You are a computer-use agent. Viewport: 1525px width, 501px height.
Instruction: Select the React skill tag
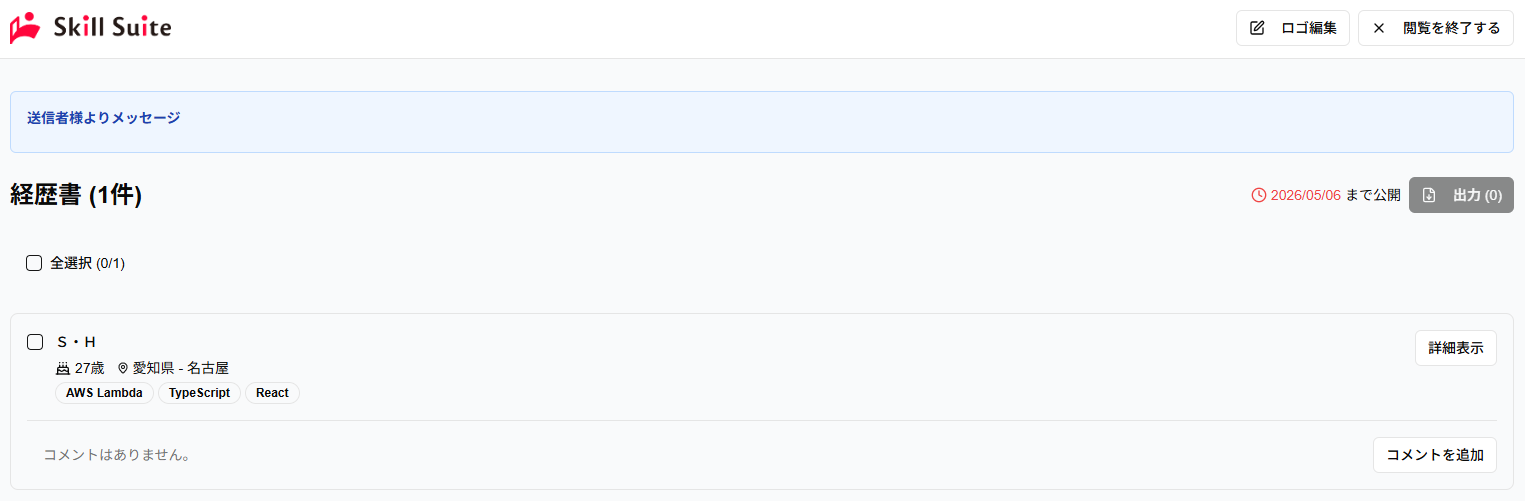(x=272, y=393)
